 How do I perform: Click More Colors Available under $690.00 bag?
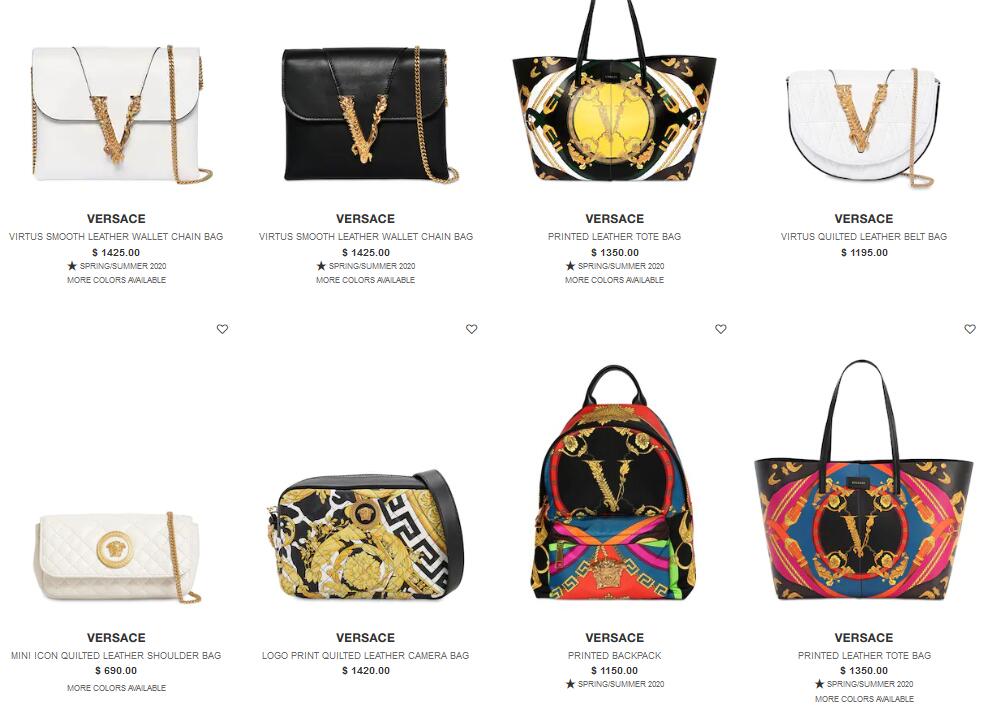116,688
